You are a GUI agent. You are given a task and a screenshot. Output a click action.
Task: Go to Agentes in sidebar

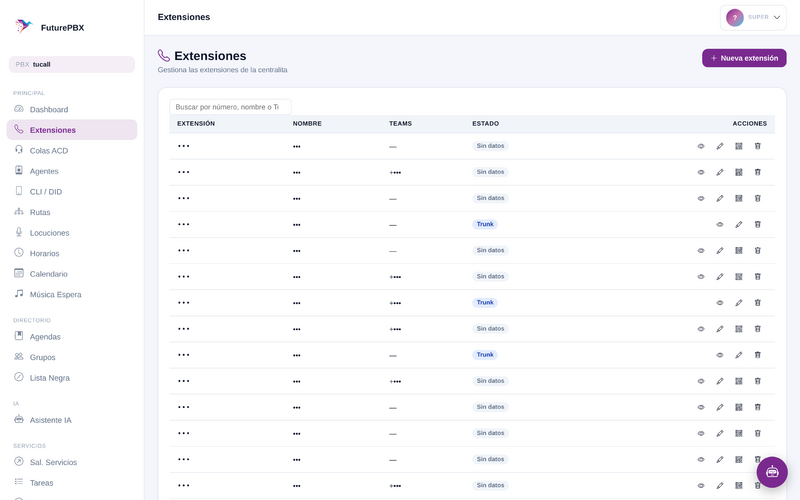[x=72, y=171]
